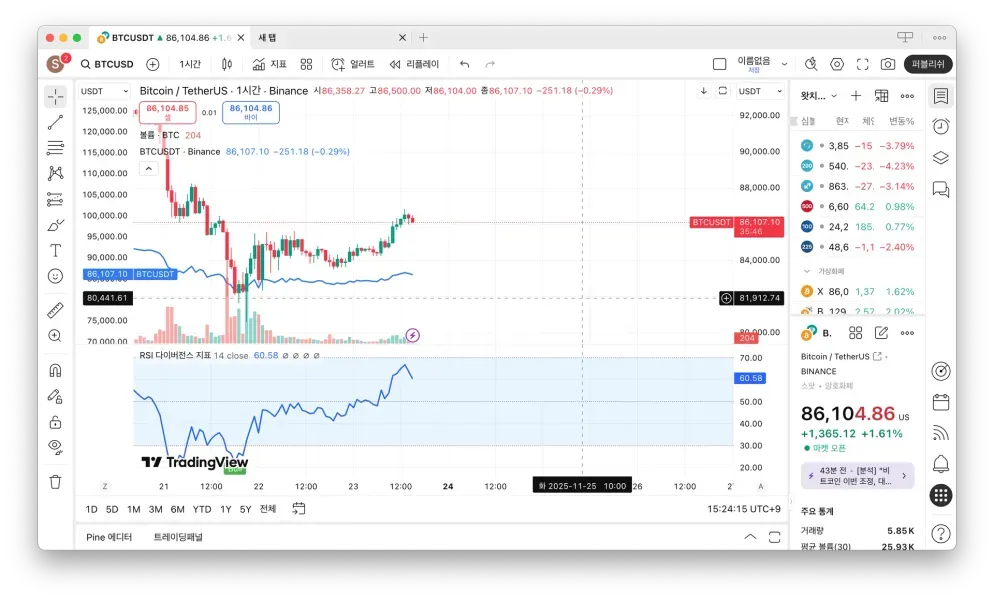Open the alerts clock sidebar icon
Image resolution: width=994 pixels, height=600 pixels.
coord(941,126)
